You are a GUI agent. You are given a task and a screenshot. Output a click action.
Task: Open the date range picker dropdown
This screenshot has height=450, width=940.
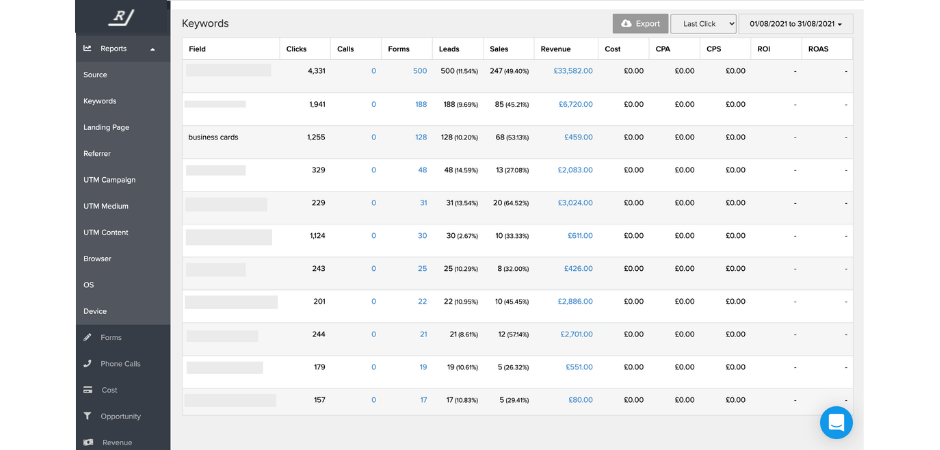click(795, 23)
